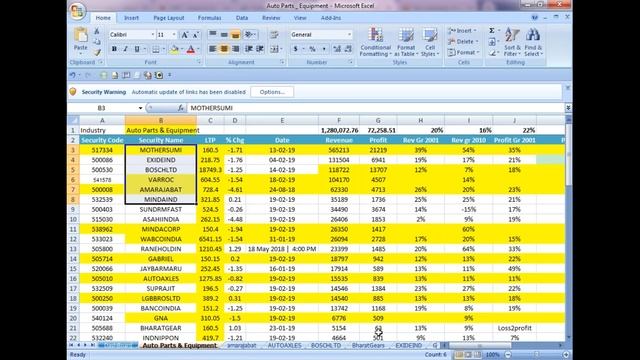Click the Fill down icon in Editing

tap(492, 42)
